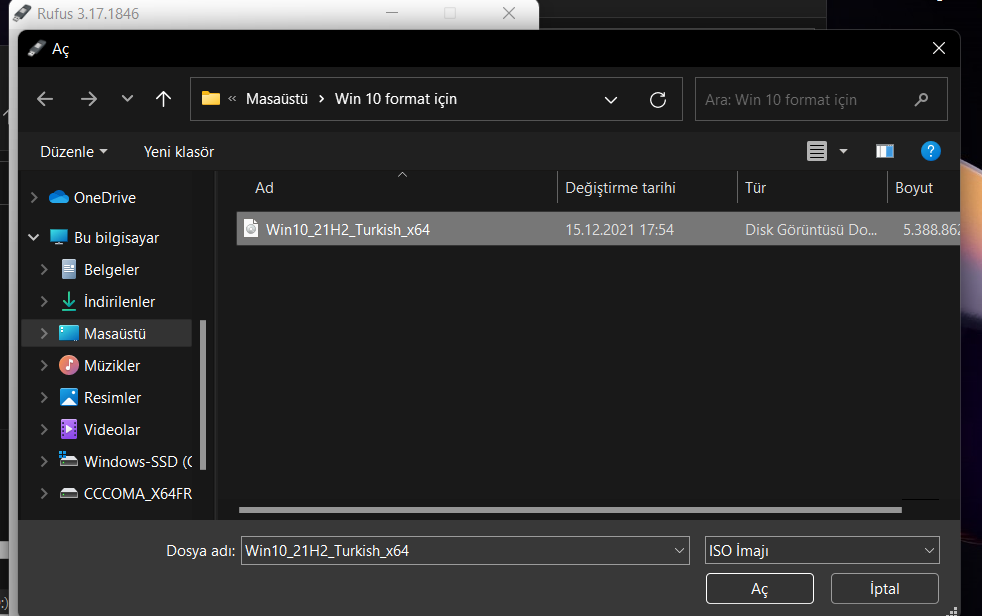Image resolution: width=982 pixels, height=616 pixels.
Task: Open the Windows-SSD drive
Action: pyautogui.click(x=138, y=461)
